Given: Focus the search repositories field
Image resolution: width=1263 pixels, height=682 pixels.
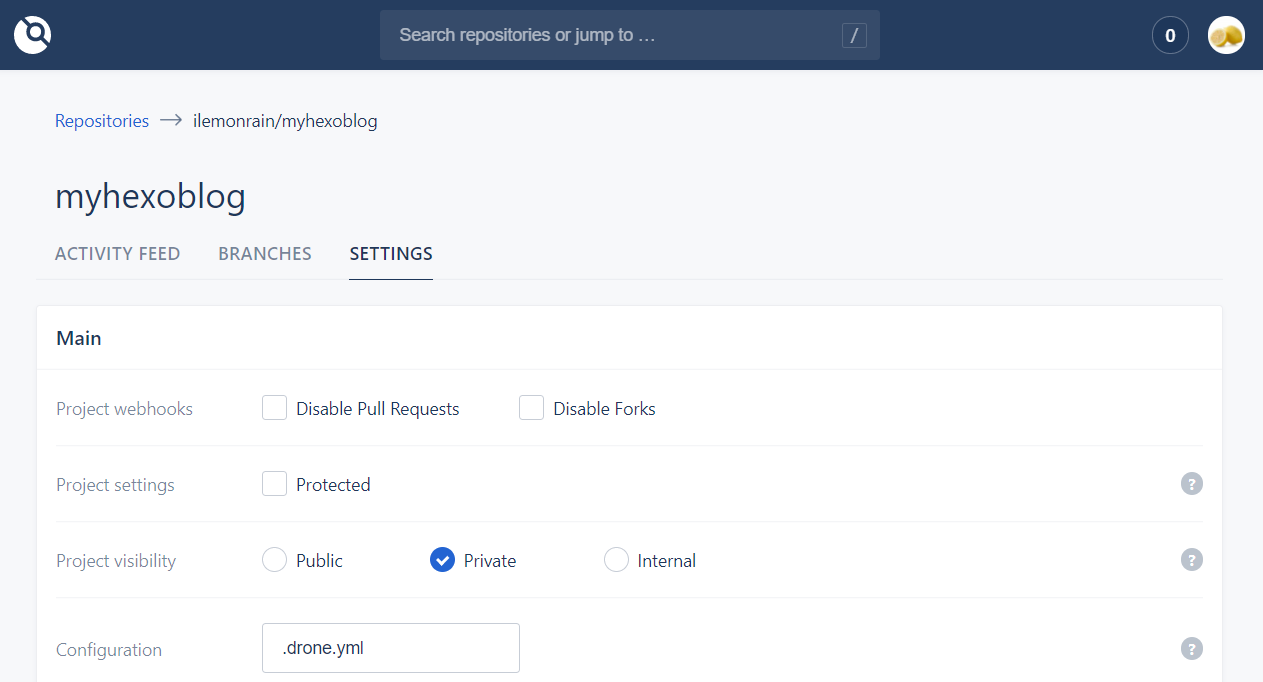Looking at the screenshot, I should tap(610, 36).
